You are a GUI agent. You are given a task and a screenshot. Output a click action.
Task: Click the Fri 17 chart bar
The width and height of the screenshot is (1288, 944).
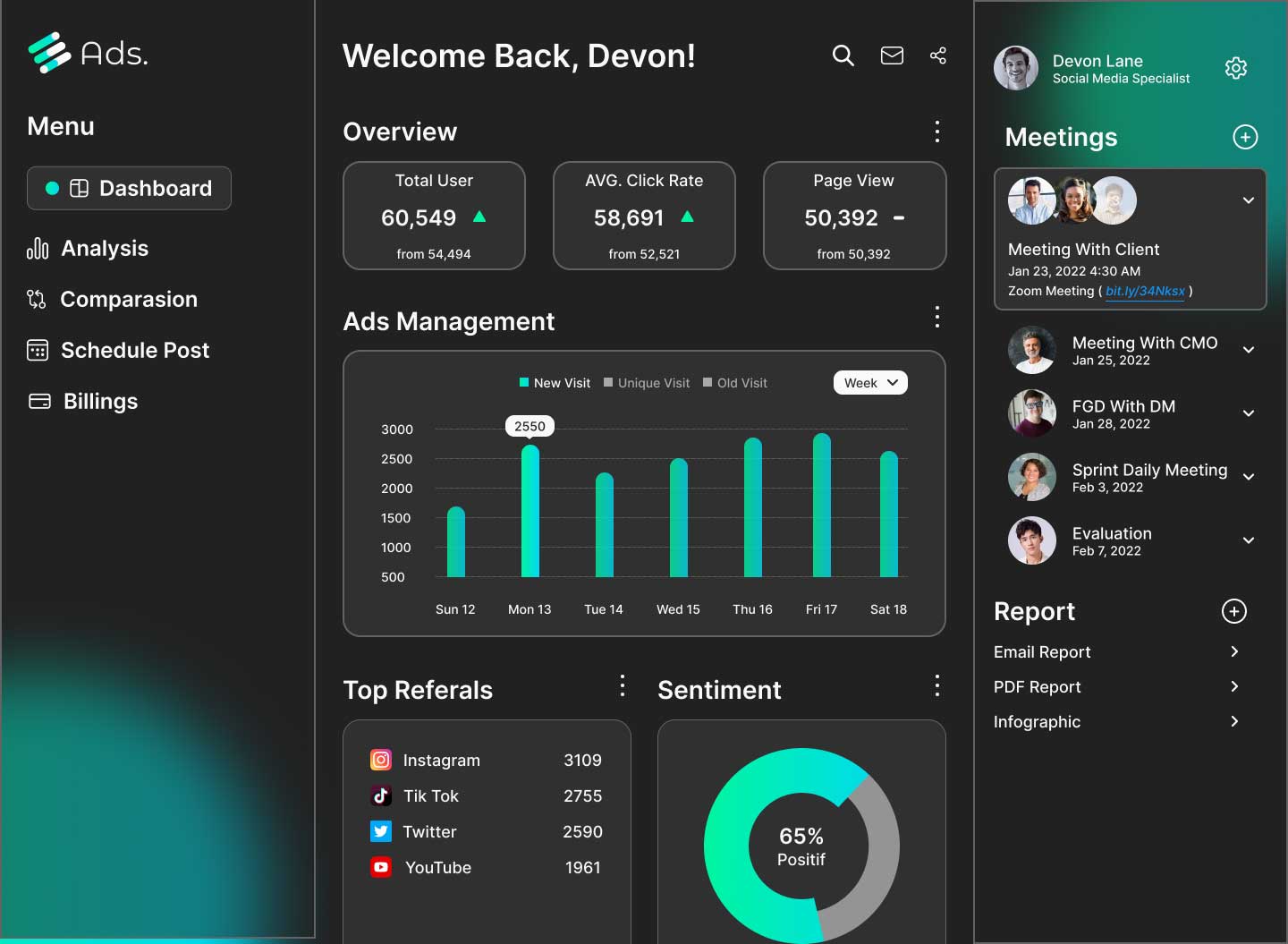coord(821,505)
